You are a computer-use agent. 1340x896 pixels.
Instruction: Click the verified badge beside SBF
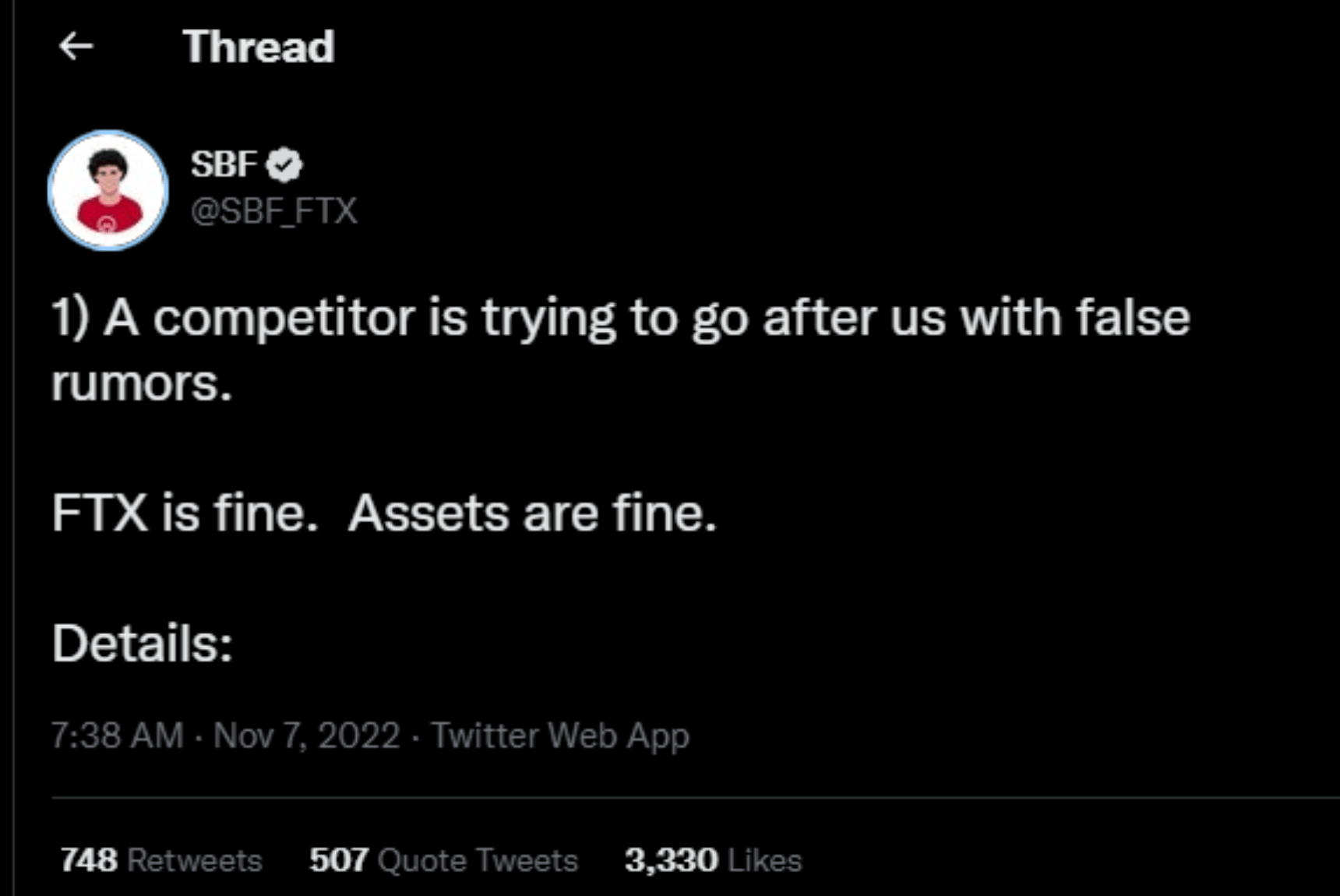point(284,164)
